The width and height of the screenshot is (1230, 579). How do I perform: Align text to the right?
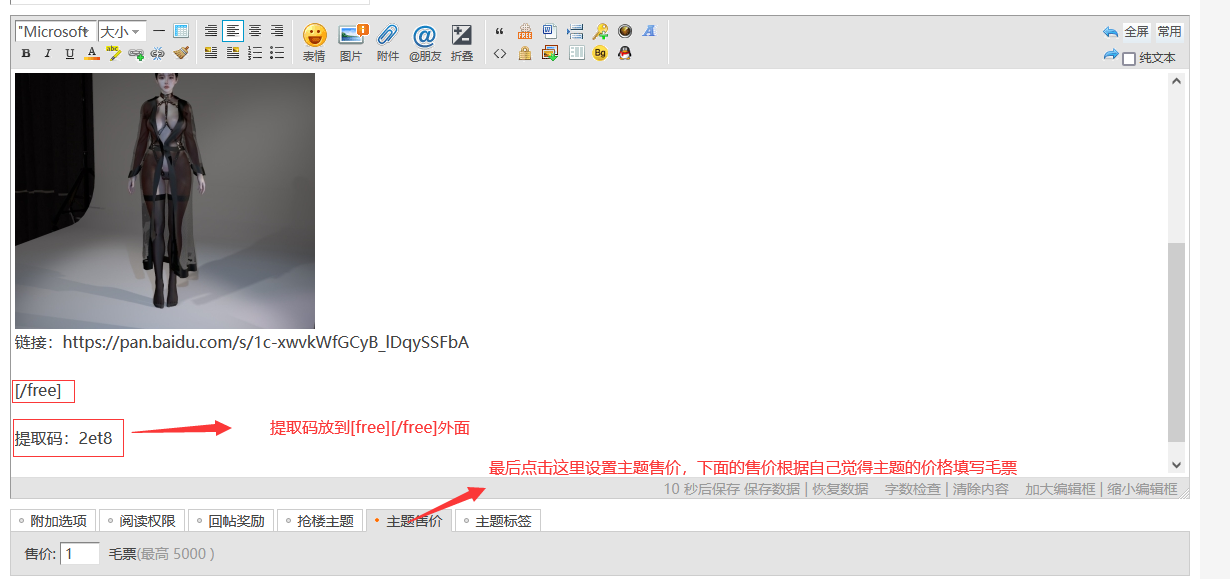pos(277,31)
